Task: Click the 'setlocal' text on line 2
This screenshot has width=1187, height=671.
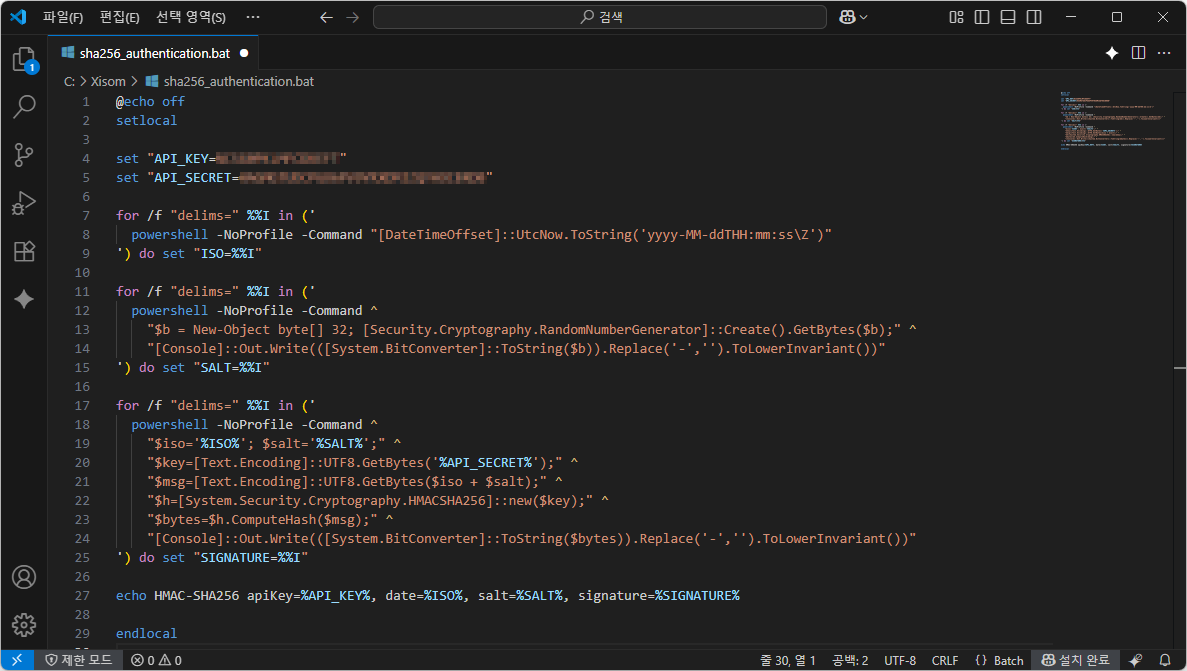Action: (x=146, y=120)
